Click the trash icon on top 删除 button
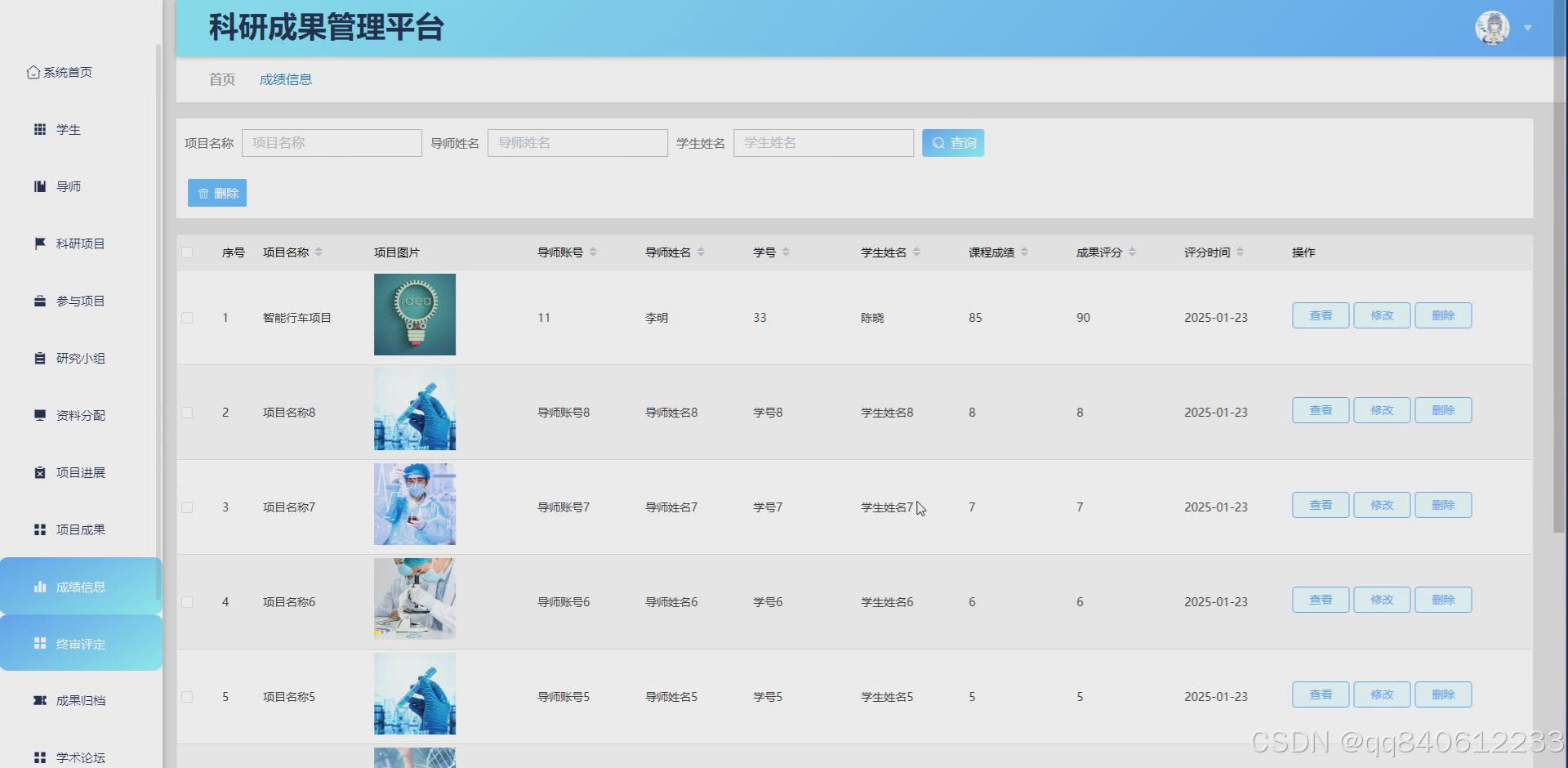Screen dimensions: 1568x768 click(203, 194)
